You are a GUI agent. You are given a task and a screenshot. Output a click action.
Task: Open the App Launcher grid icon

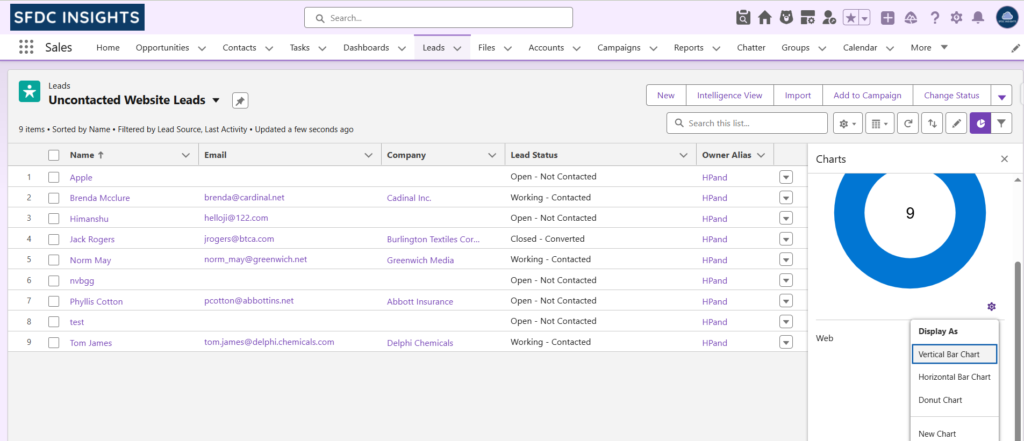[x=26, y=47]
